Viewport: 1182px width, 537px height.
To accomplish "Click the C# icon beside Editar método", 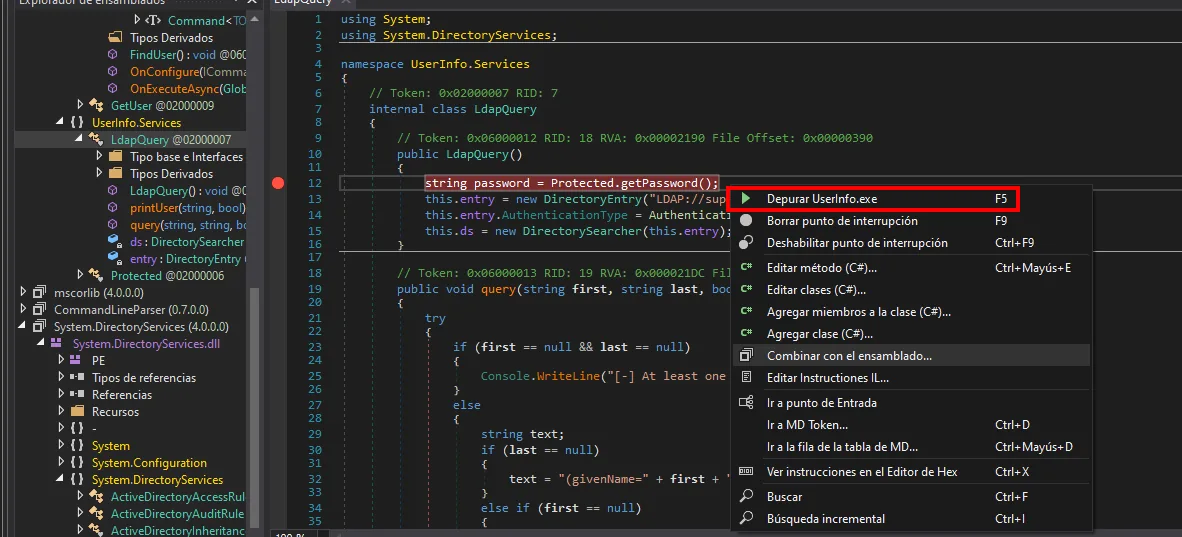I will click(746, 268).
